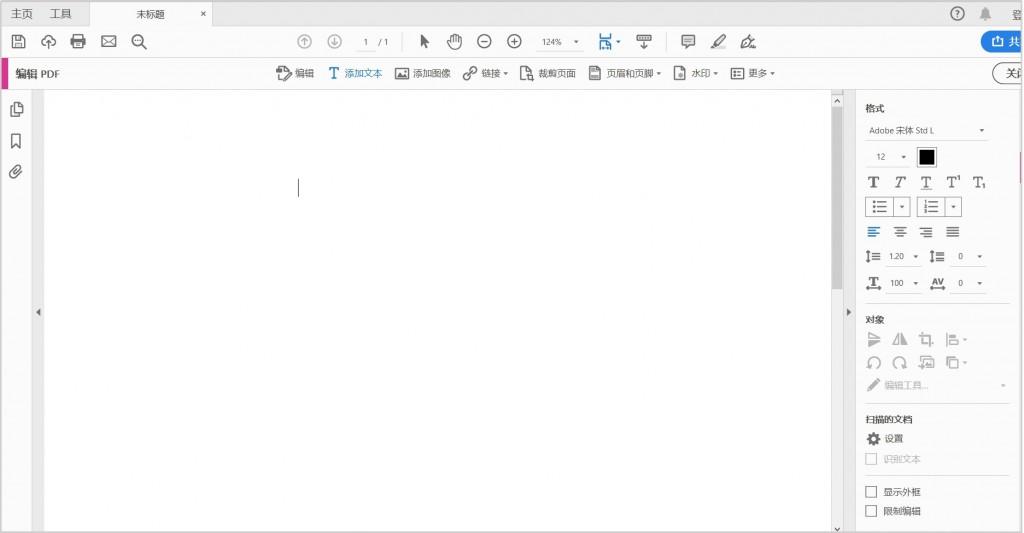This screenshot has width=1024, height=533.
Task: Click 编辑 tool button
Action: (295, 73)
